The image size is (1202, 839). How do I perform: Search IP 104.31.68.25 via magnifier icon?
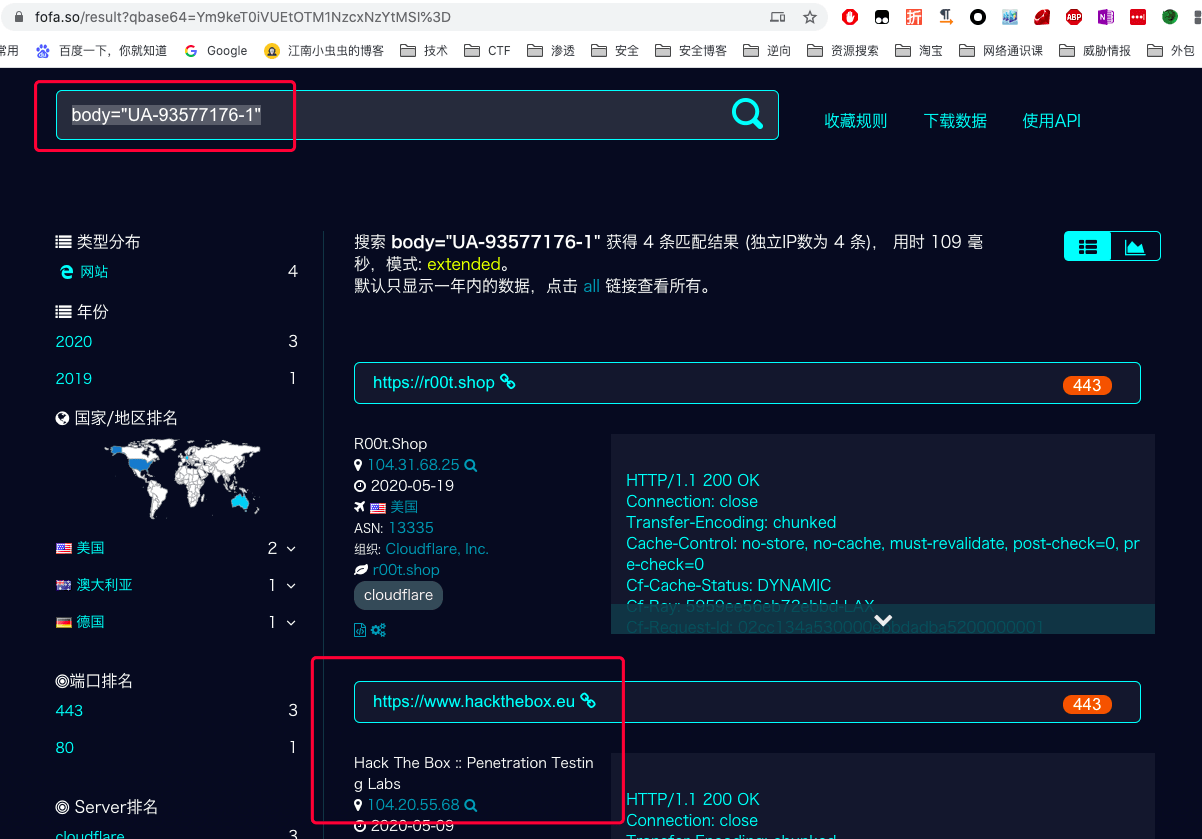tap(471, 465)
